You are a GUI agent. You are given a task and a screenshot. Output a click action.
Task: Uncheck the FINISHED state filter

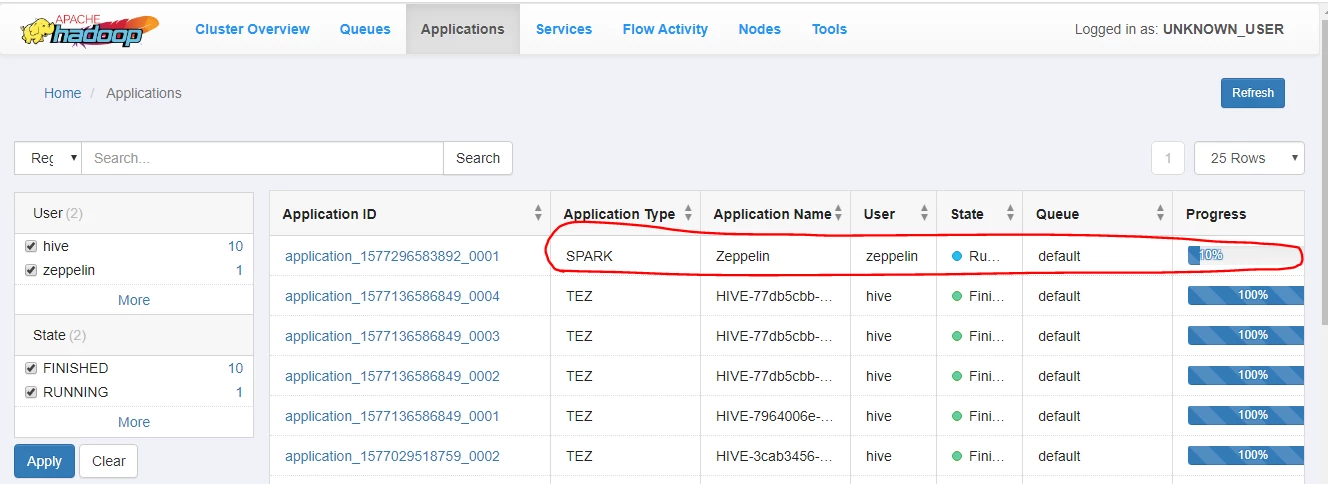tap(31, 368)
